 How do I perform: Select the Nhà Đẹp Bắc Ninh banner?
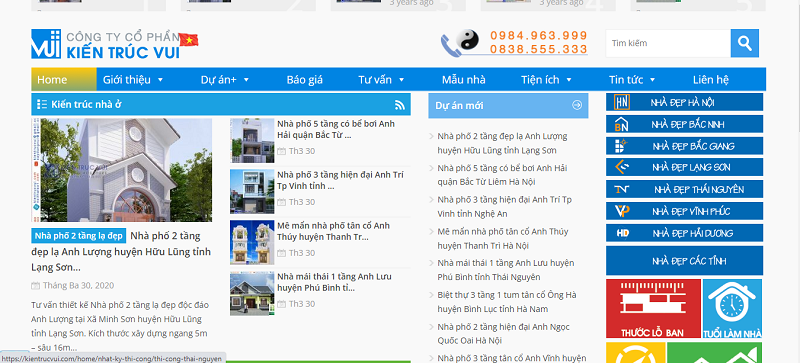coord(684,124)
